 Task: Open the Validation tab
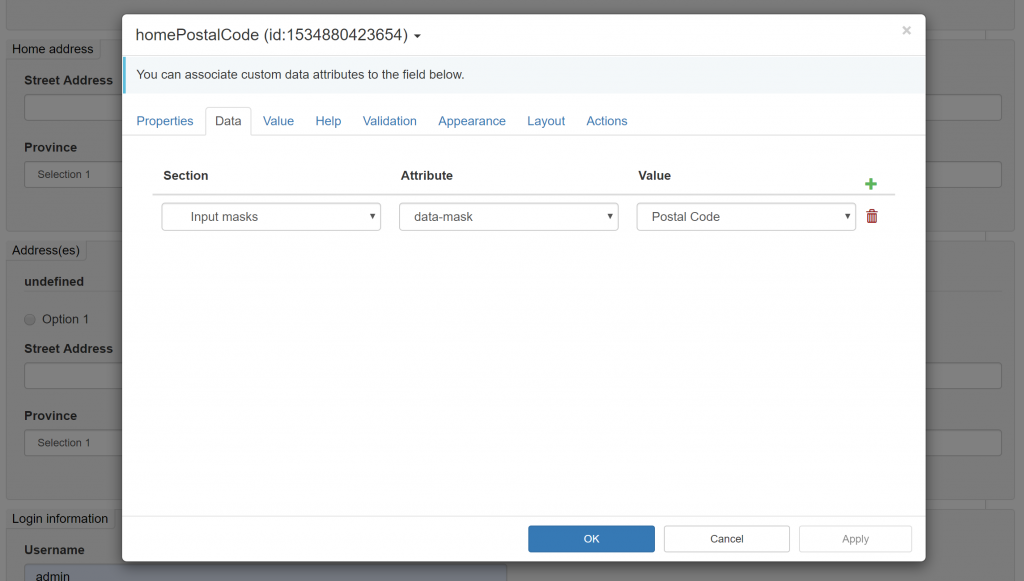click(x=389, y=120)
